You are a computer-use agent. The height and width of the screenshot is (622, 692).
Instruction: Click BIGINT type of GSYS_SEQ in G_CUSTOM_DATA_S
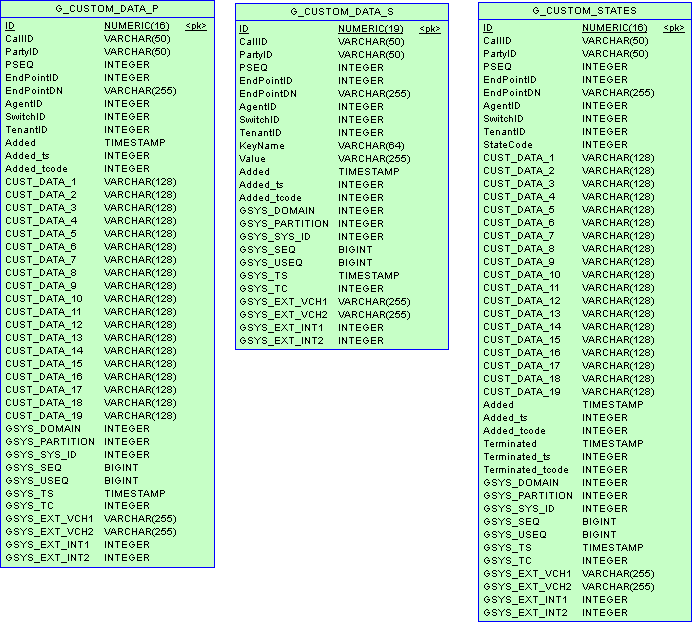(x=355, y=250)
